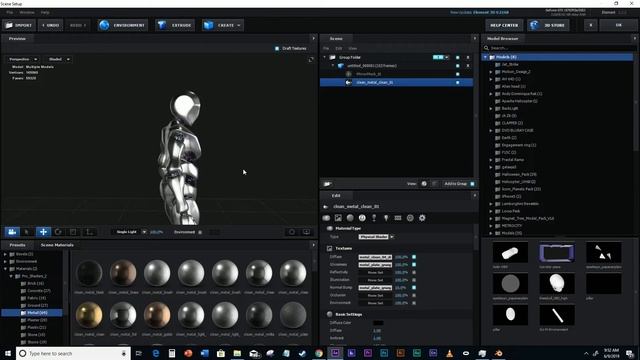Open the Help Center
Screen dimensions: 640x360
(504, 25)
